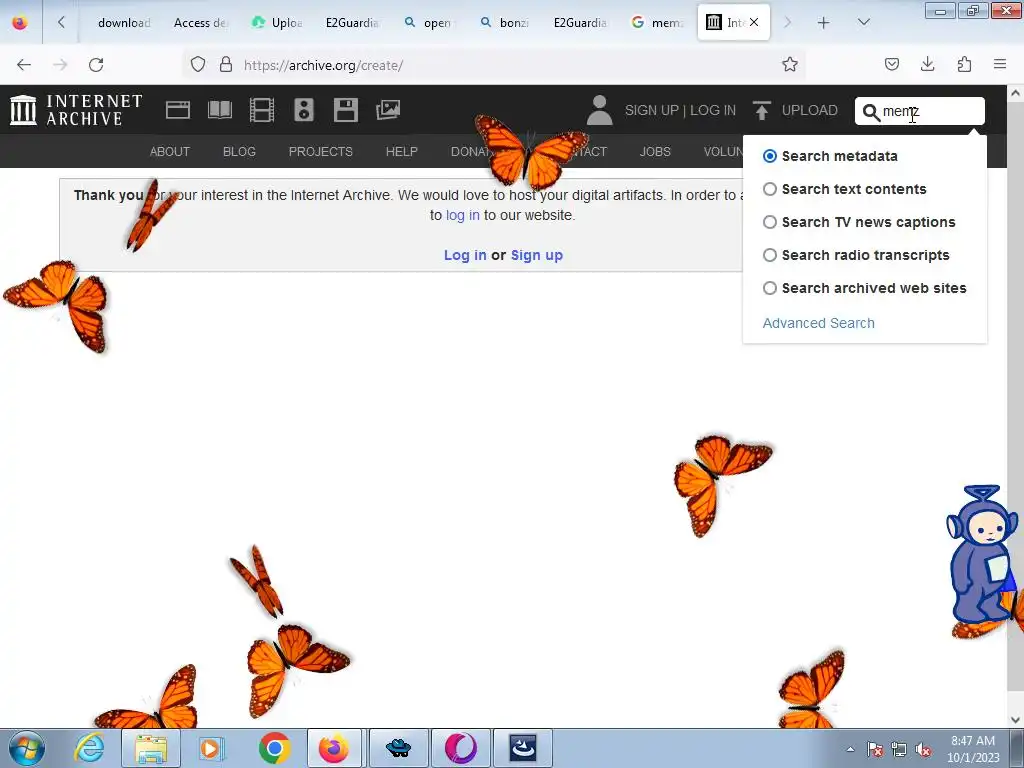The height and width of the screenshot is (768, 1024).
Task: Open the PROJECTS menu item
Action: point(321,152)
